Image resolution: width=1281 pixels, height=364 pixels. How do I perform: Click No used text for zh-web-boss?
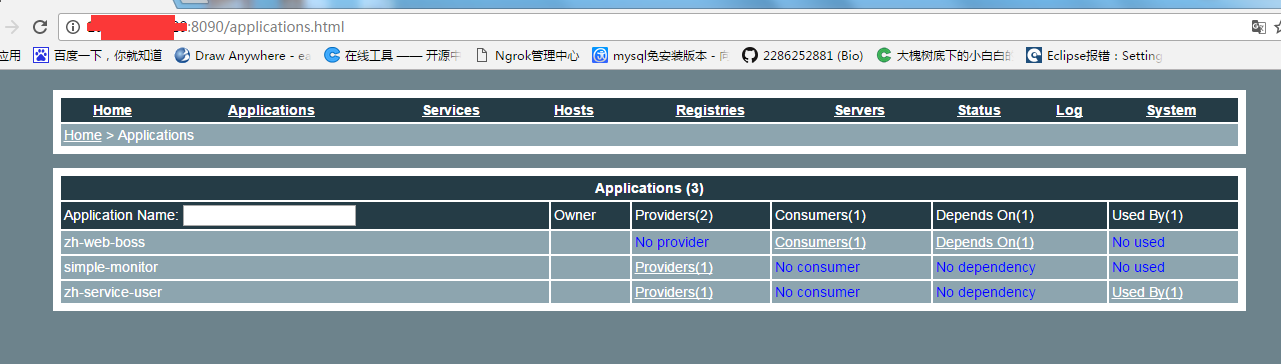(1138, 242)
